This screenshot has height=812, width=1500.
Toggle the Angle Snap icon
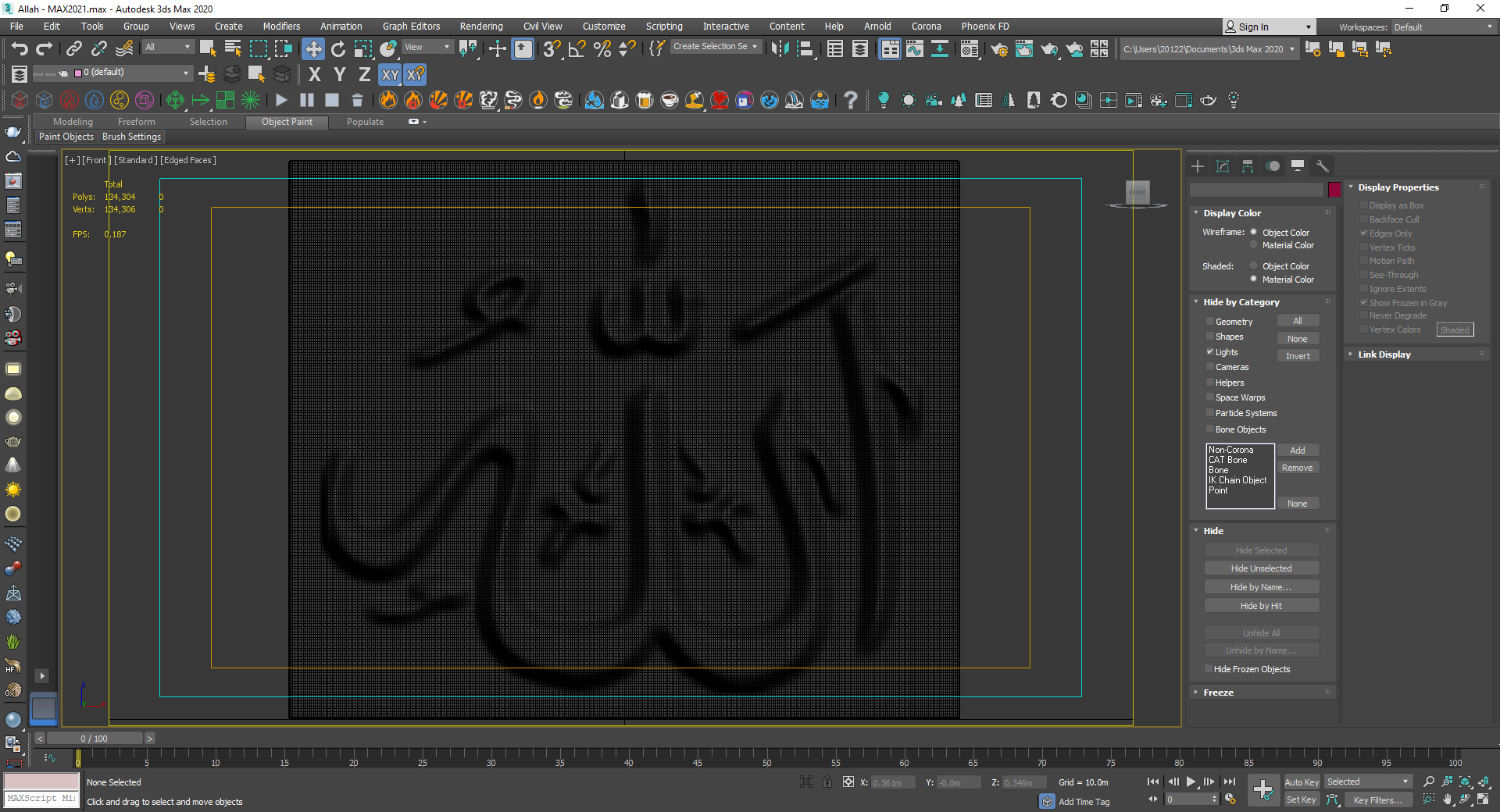577,49
